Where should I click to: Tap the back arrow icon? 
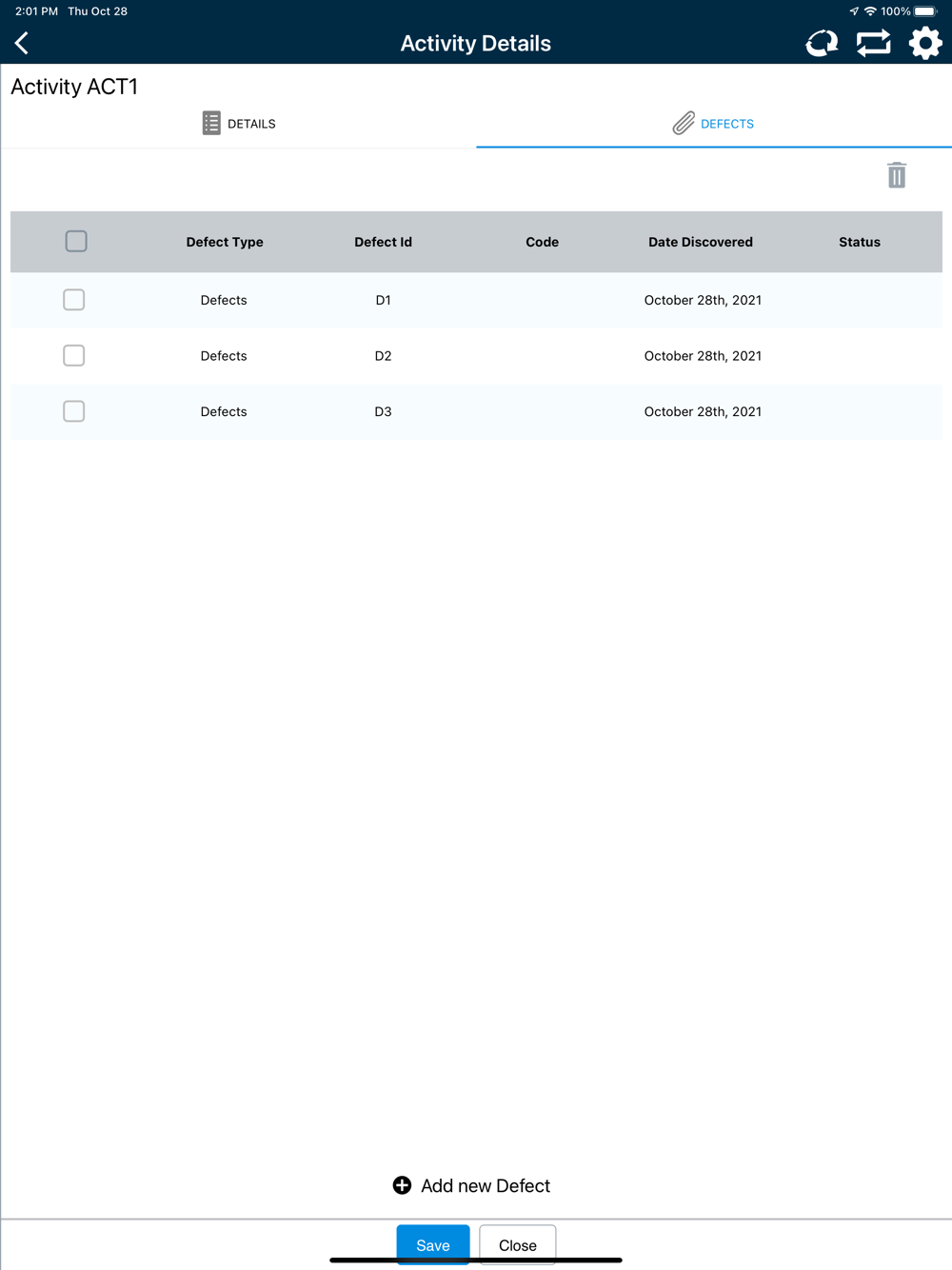(22, 43)
